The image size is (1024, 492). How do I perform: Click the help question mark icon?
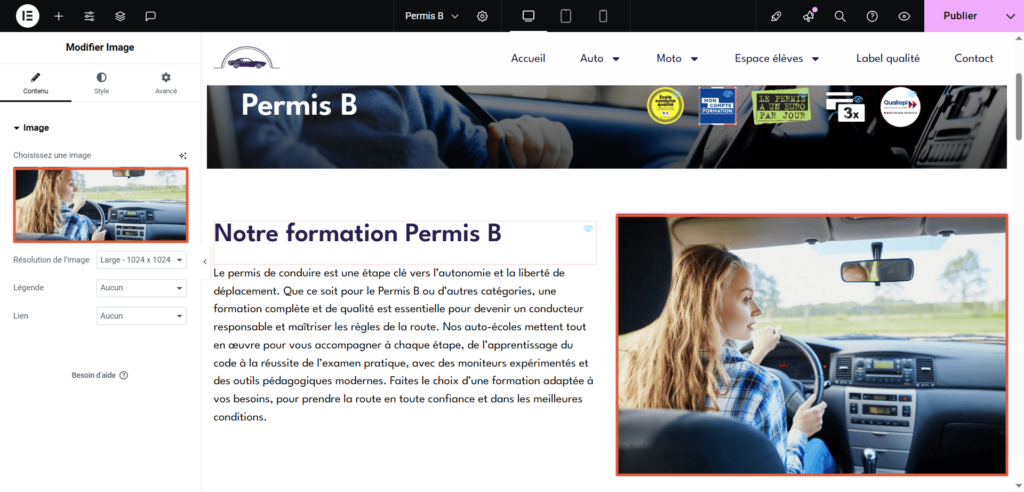pos(872,16)
